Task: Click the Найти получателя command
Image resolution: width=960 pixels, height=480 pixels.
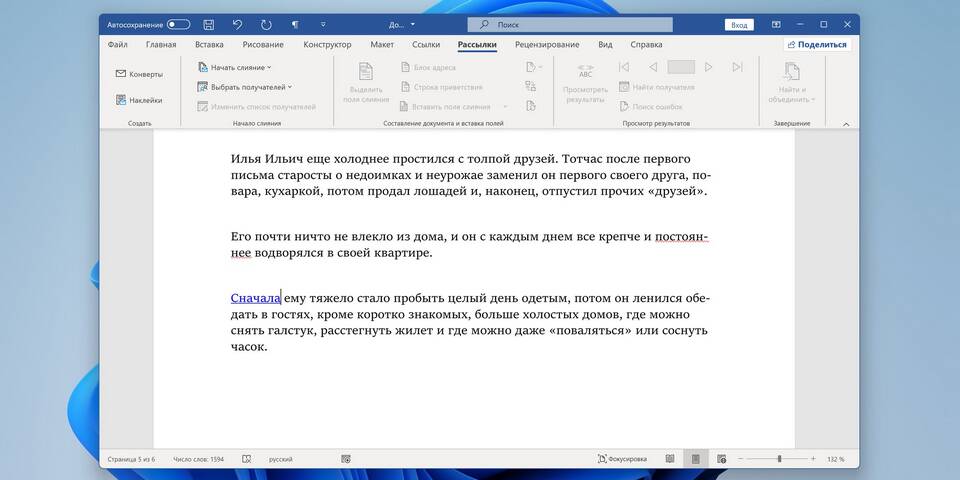Action: tap(657, 87)
